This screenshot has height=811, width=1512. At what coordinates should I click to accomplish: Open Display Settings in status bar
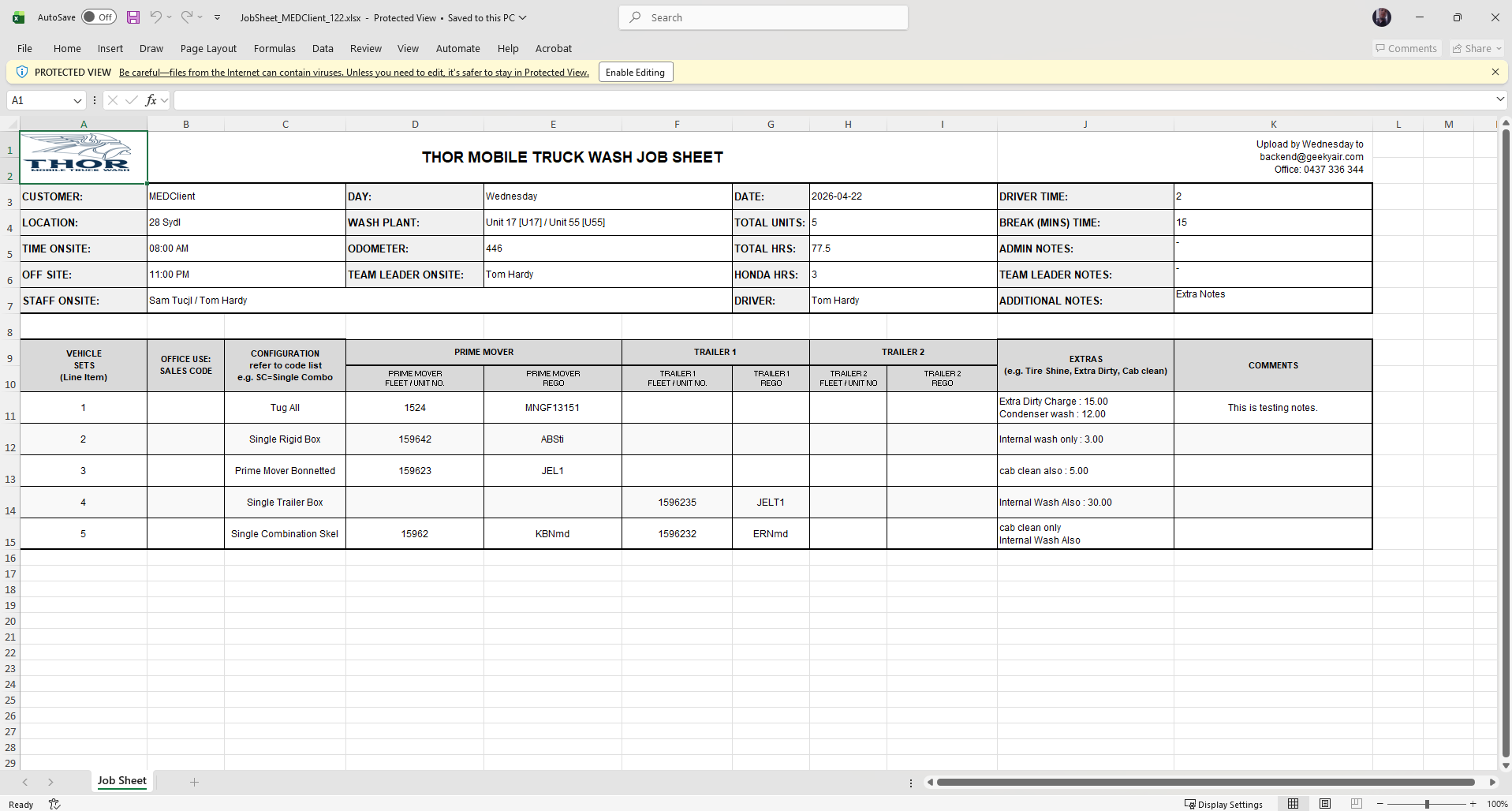[1223, 804]
